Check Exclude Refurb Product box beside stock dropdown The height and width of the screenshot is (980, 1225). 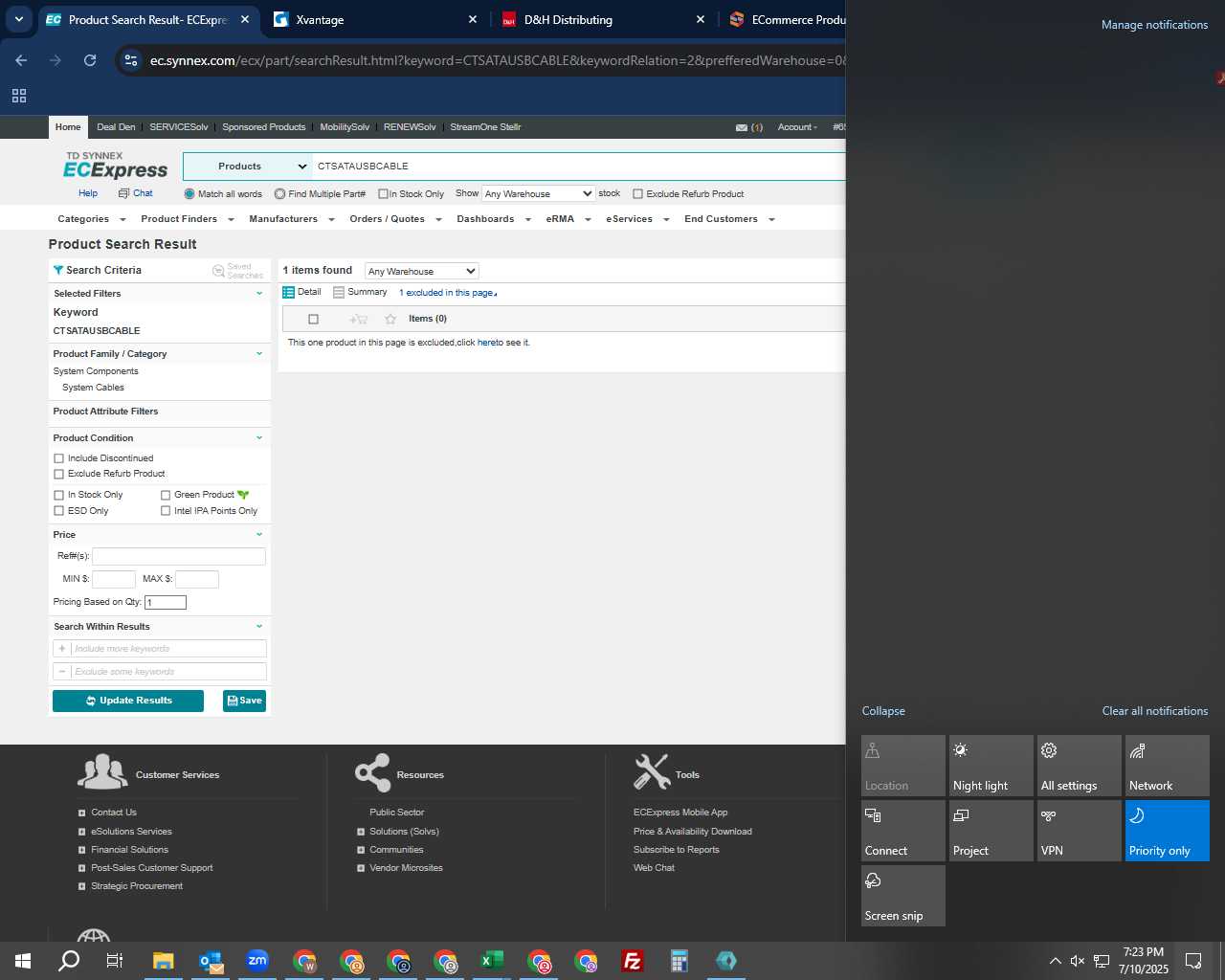pyautogui.click(x=637, y=194)
